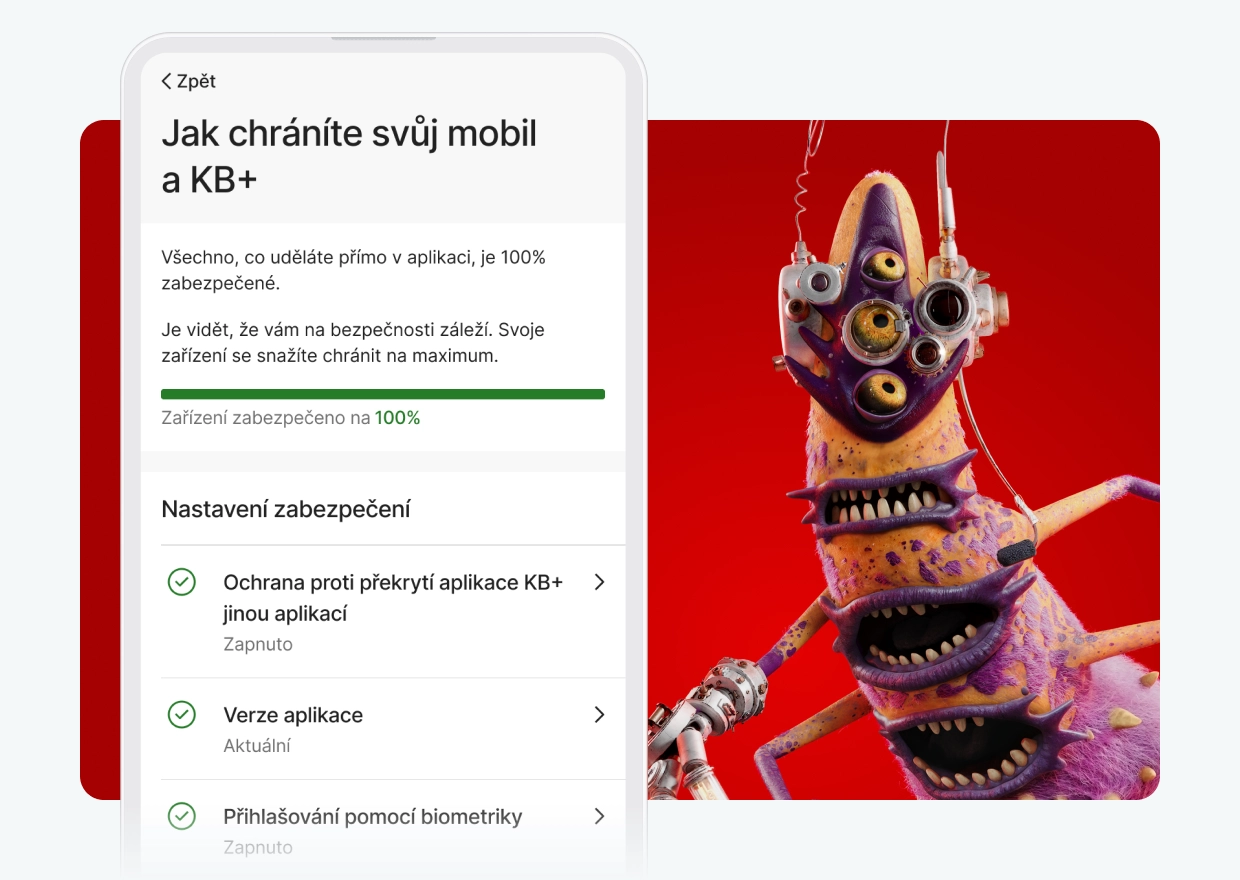Tap the green 100% security score text
Image resolution: width=1240 pixels, height=880 pixels.
pos(398,418)
